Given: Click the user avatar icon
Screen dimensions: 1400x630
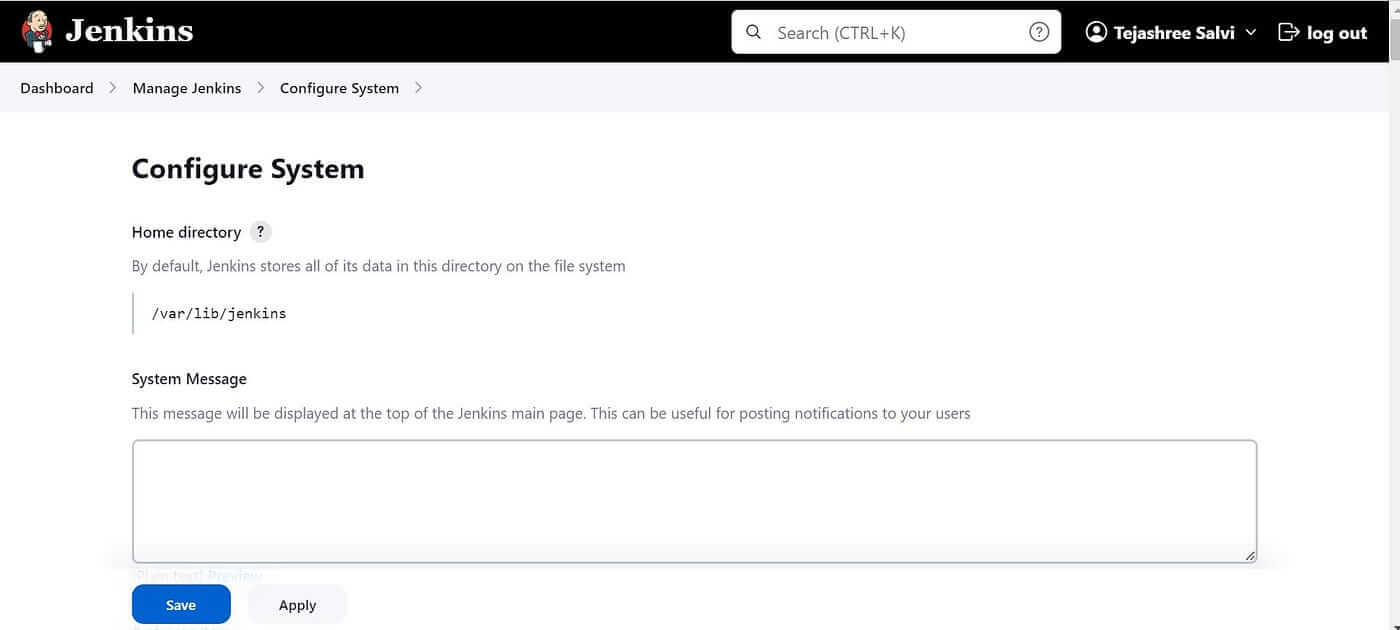Looking at the screenshot, I should point(1096,32).
